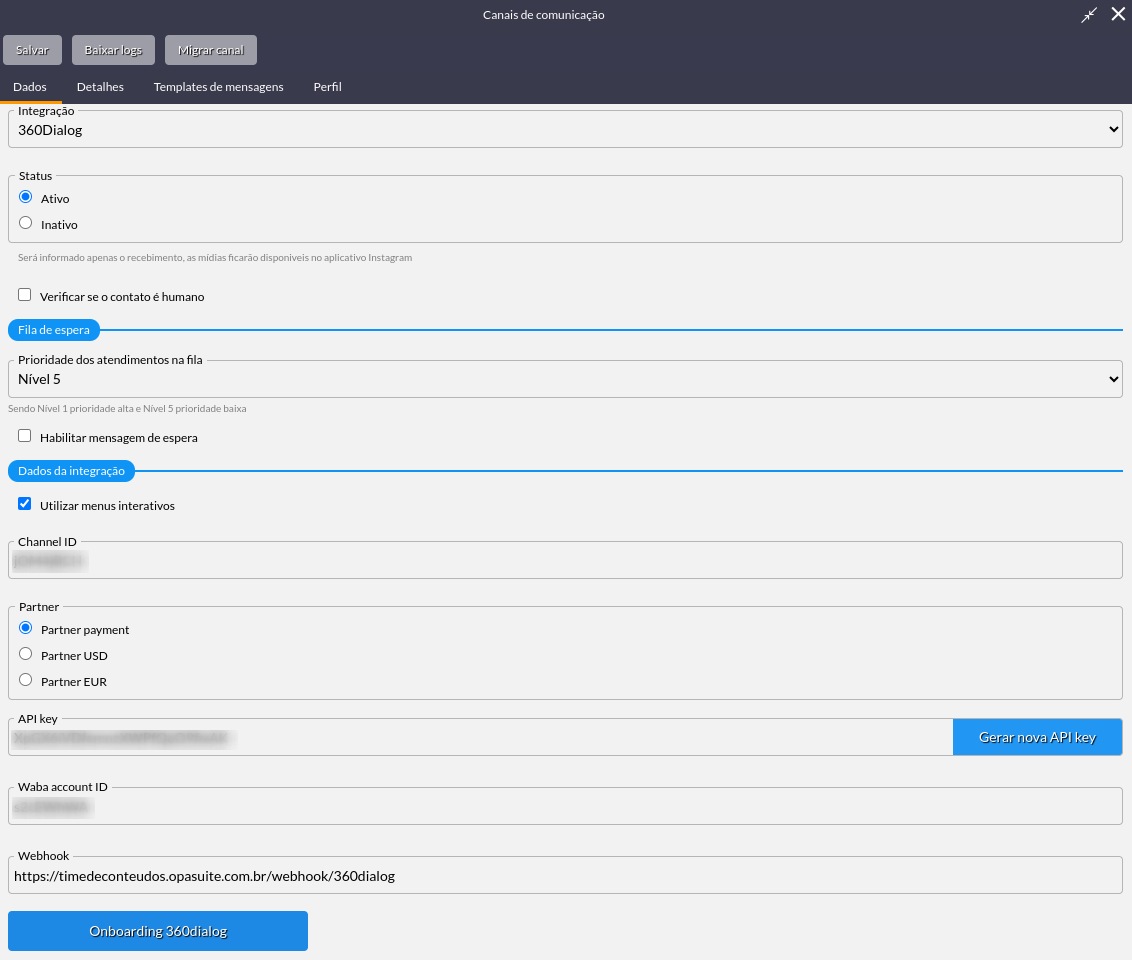Open Prioridade dos atendimentos na fila dropdown

pyautogui.click(x=565, y=379)
